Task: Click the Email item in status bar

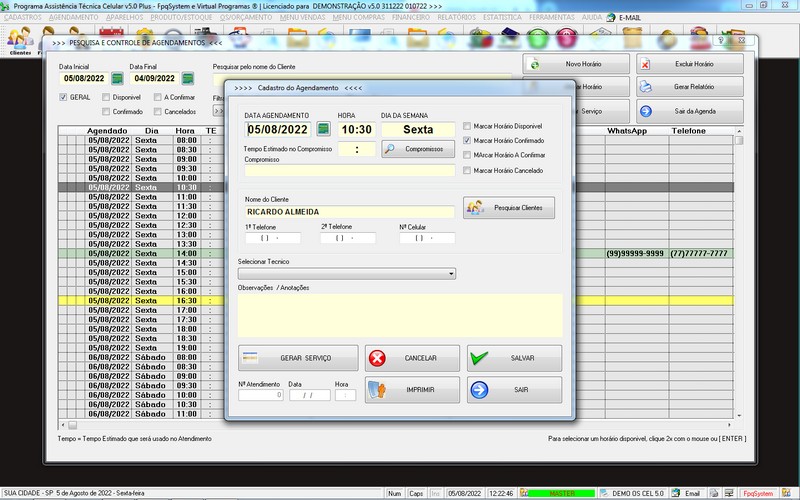Action: (692, 493)
